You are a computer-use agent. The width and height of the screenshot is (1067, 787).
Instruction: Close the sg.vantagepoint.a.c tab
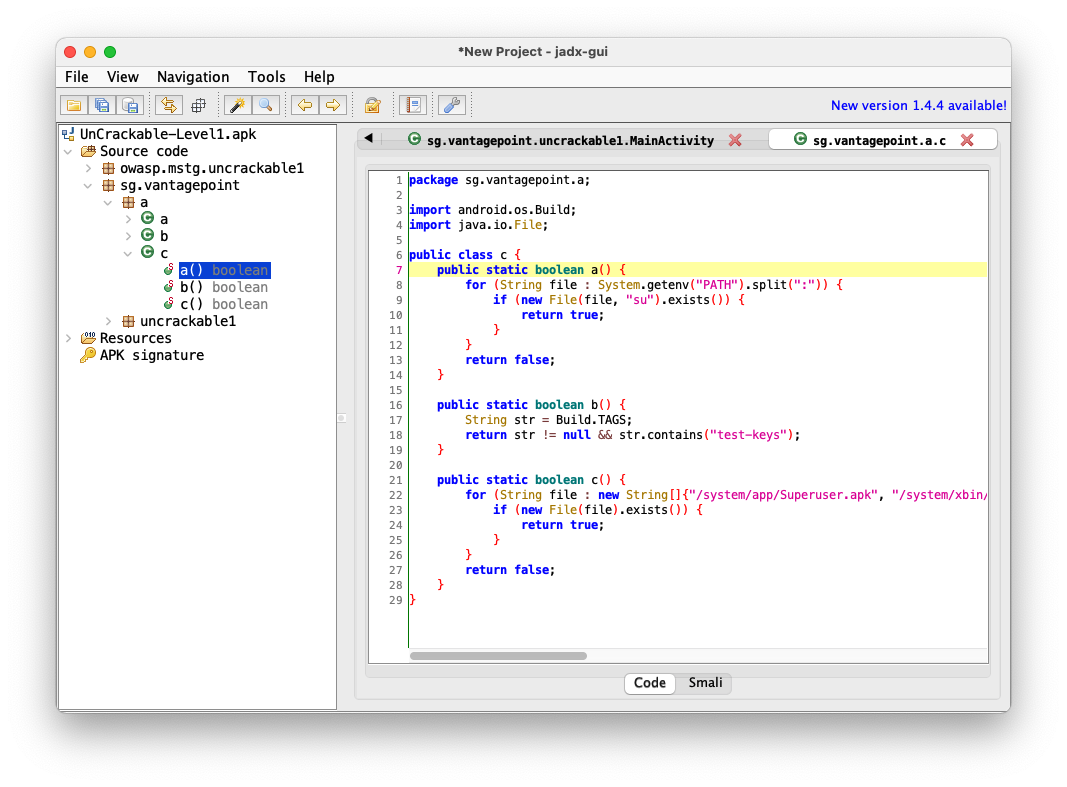967,140
